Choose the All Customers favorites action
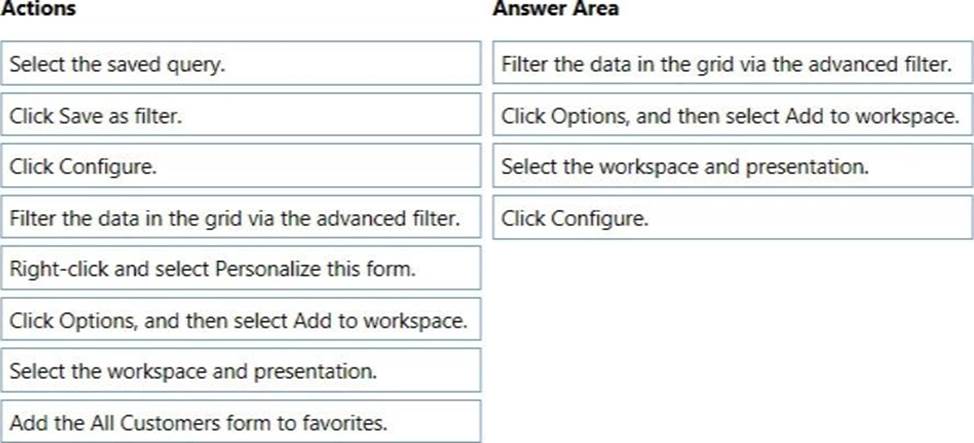 coord(241,422)
